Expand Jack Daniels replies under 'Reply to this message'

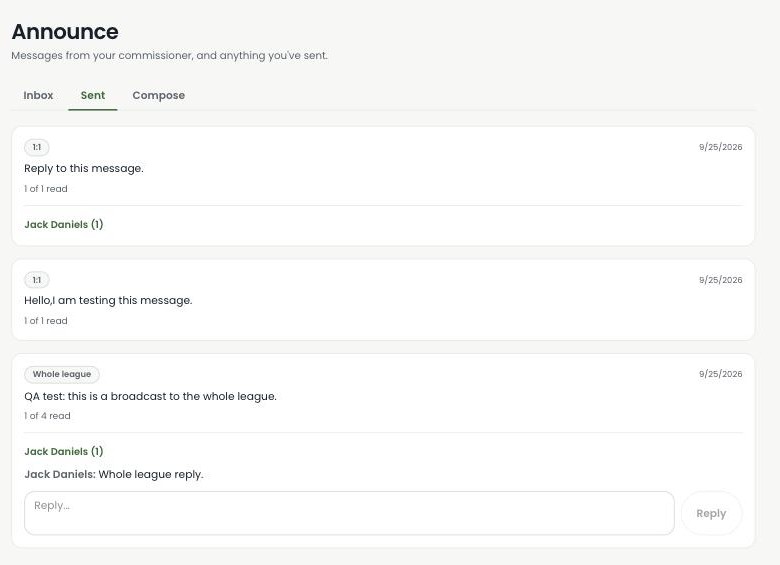(x=64, y=224)
